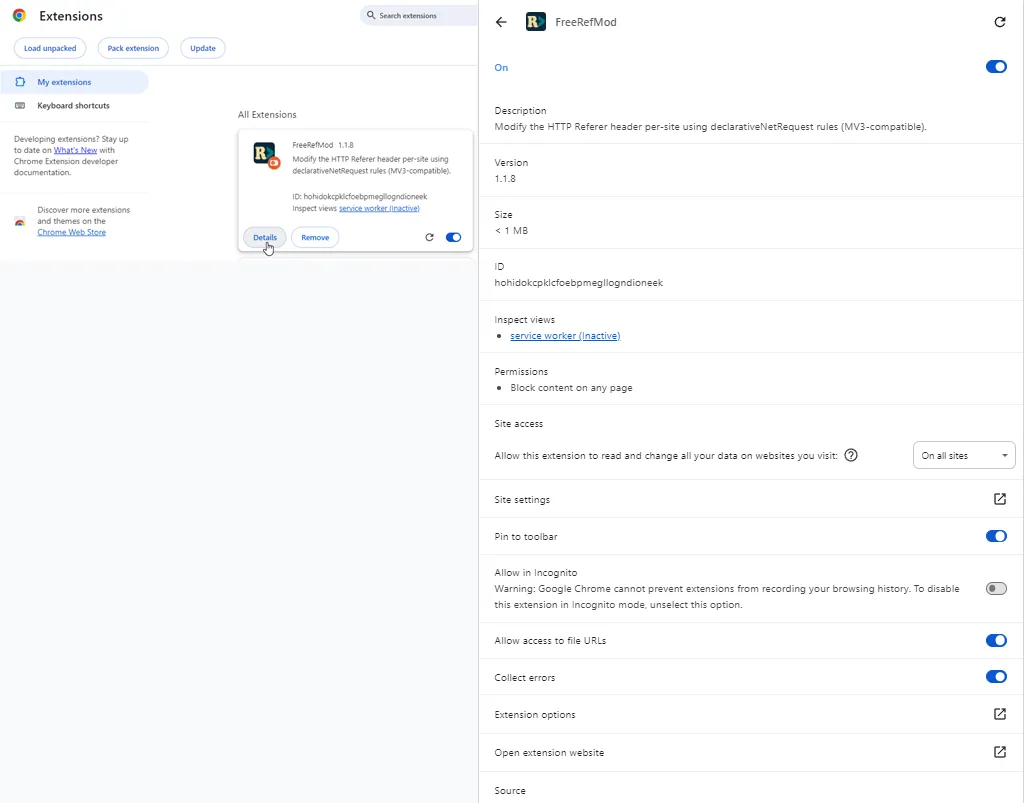The height and width of the screenshot is (803, 1024).
Task: Open the Chrome Web Store link
Action: click(71, 232)
